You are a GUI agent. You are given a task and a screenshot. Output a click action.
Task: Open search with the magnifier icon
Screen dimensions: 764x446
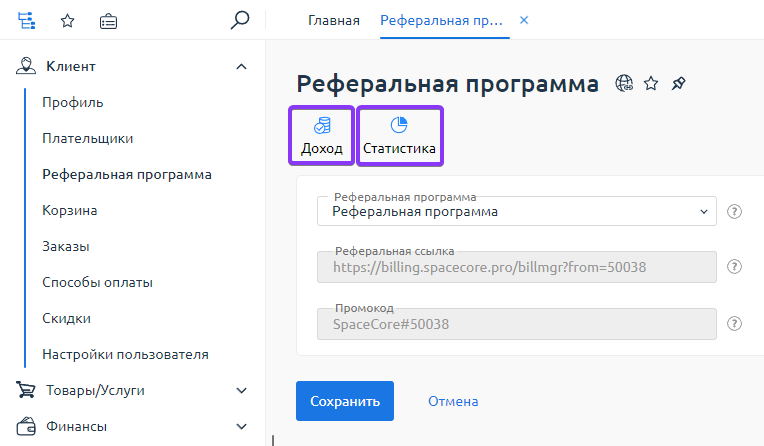pos(240,20)
